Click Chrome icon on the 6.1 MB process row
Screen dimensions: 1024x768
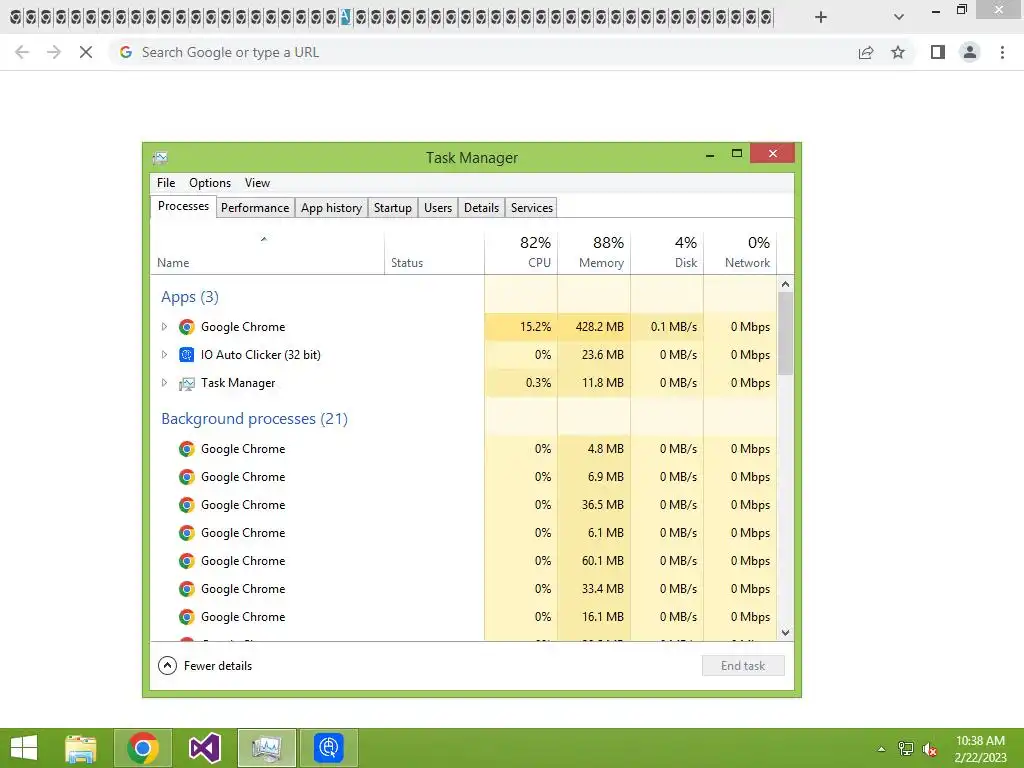pyautogui.click(x=187, y=533)
